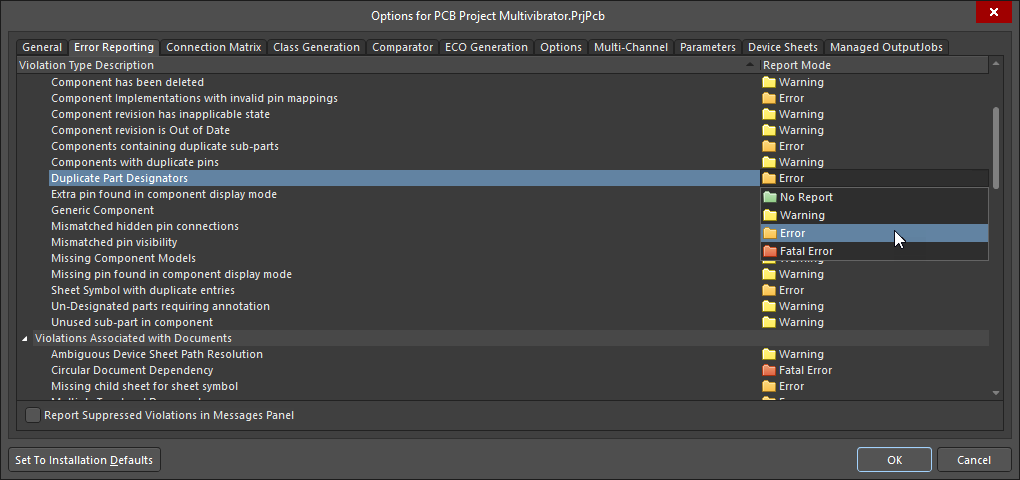Click Set To Installation Defaults button

point(84,460)
